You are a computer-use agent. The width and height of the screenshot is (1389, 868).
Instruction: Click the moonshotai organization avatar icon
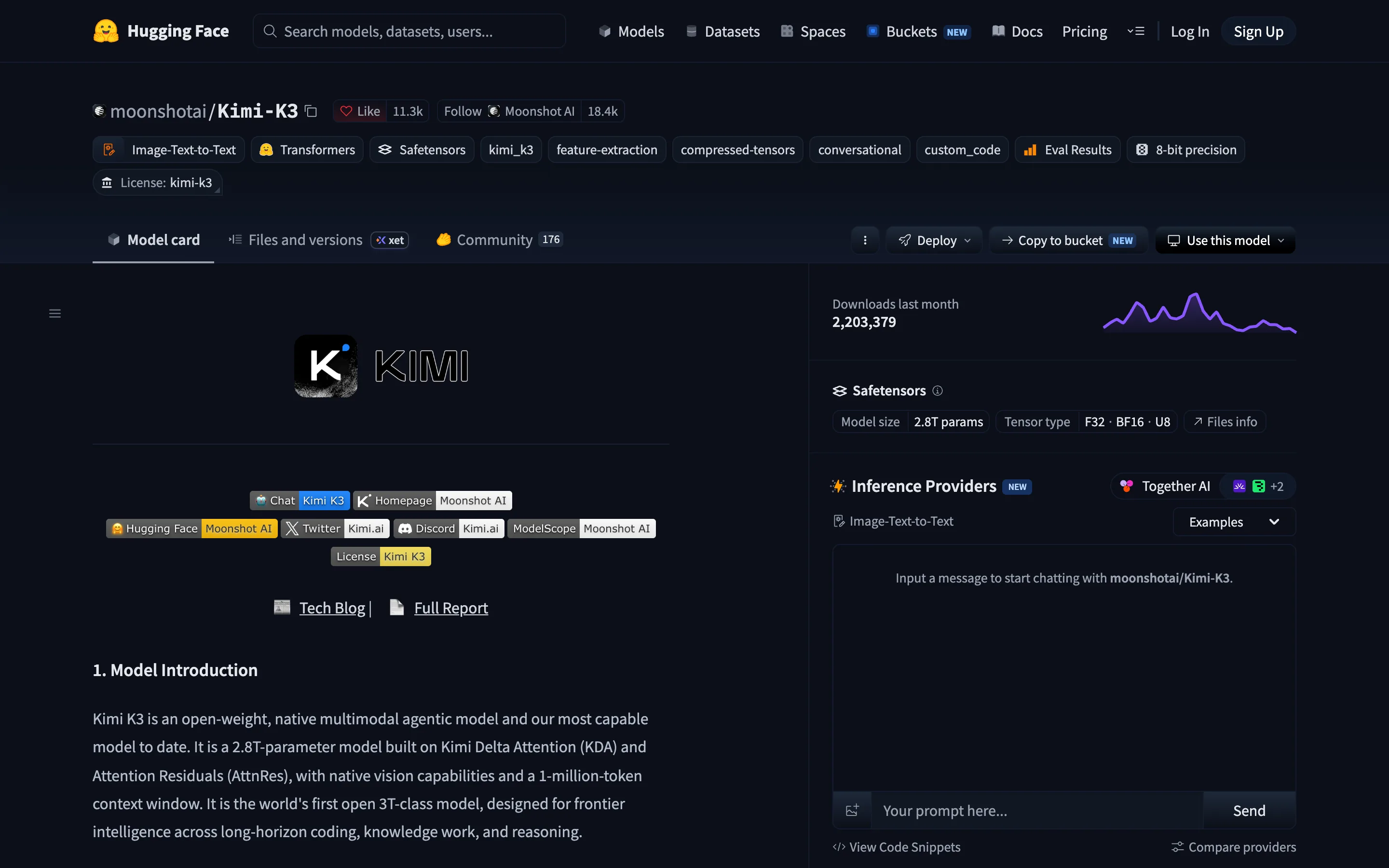click(x=99, y=111)
